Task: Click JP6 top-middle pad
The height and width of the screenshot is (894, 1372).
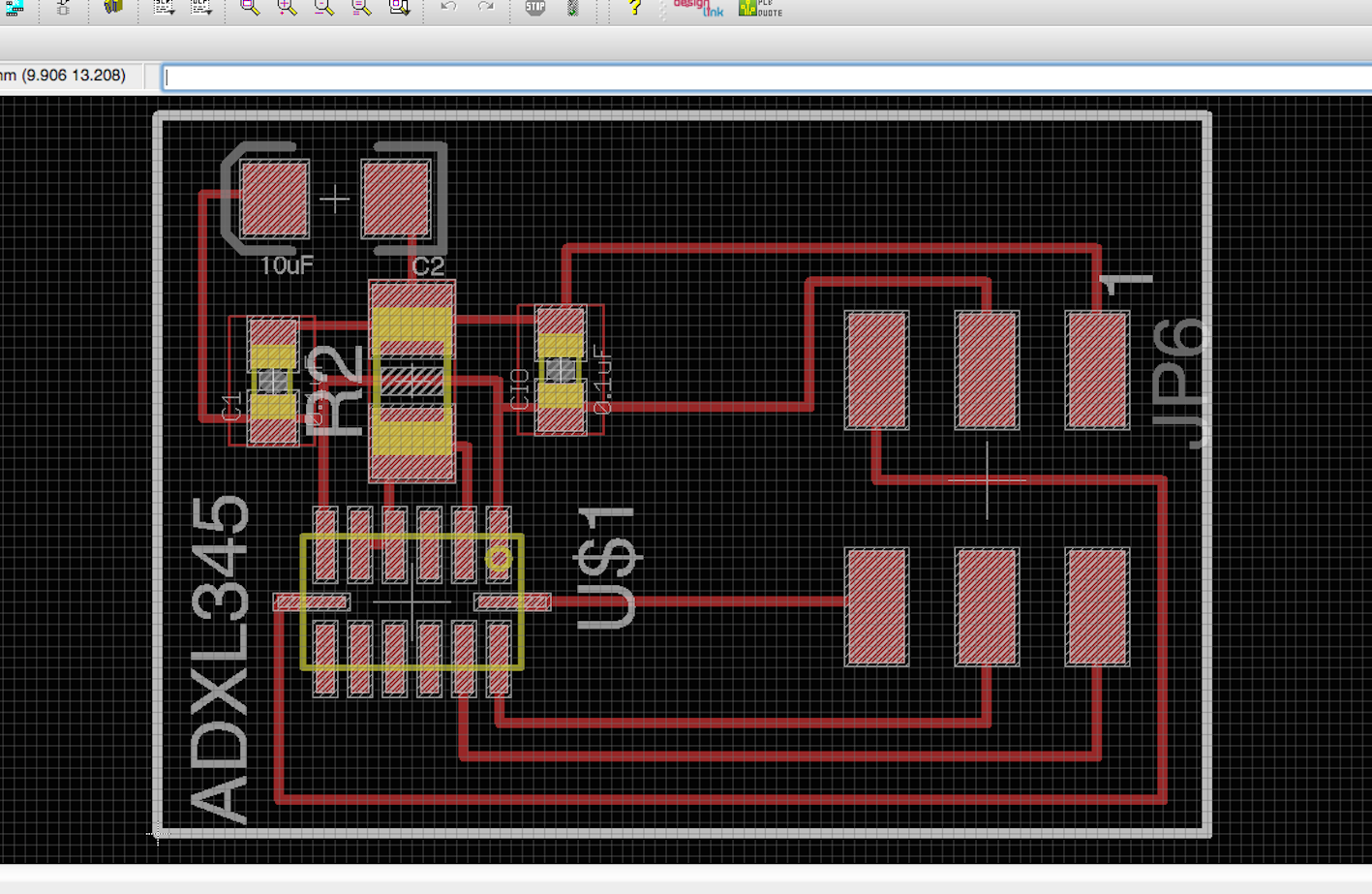Action: point(987,370)
